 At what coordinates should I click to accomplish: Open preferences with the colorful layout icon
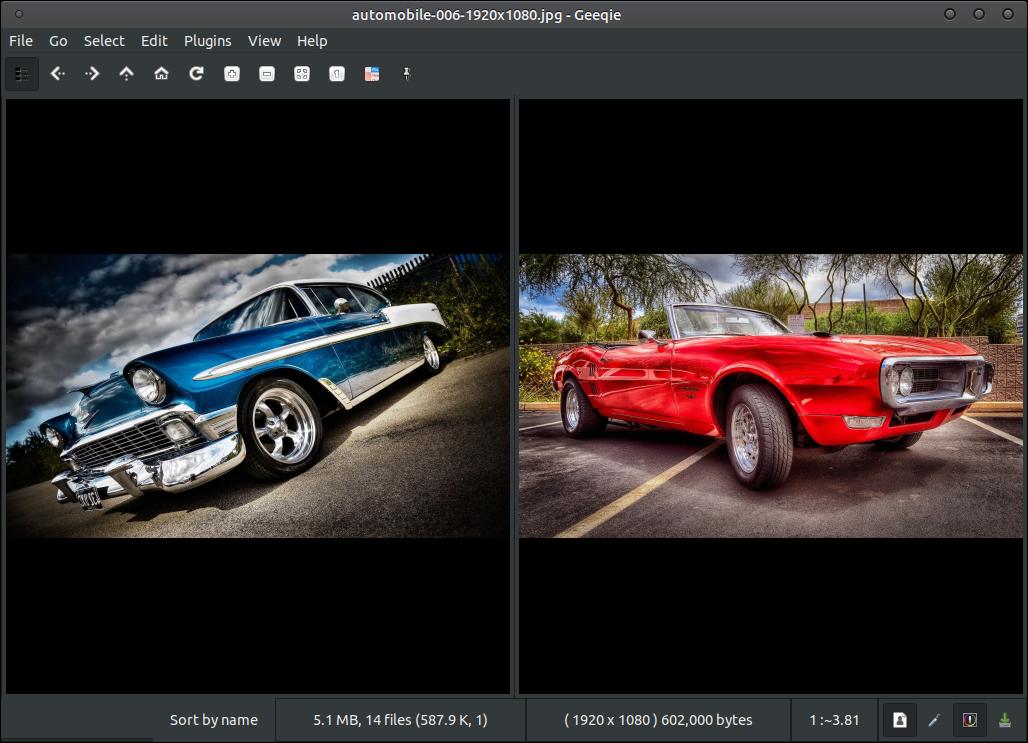[x=372, y=74]
